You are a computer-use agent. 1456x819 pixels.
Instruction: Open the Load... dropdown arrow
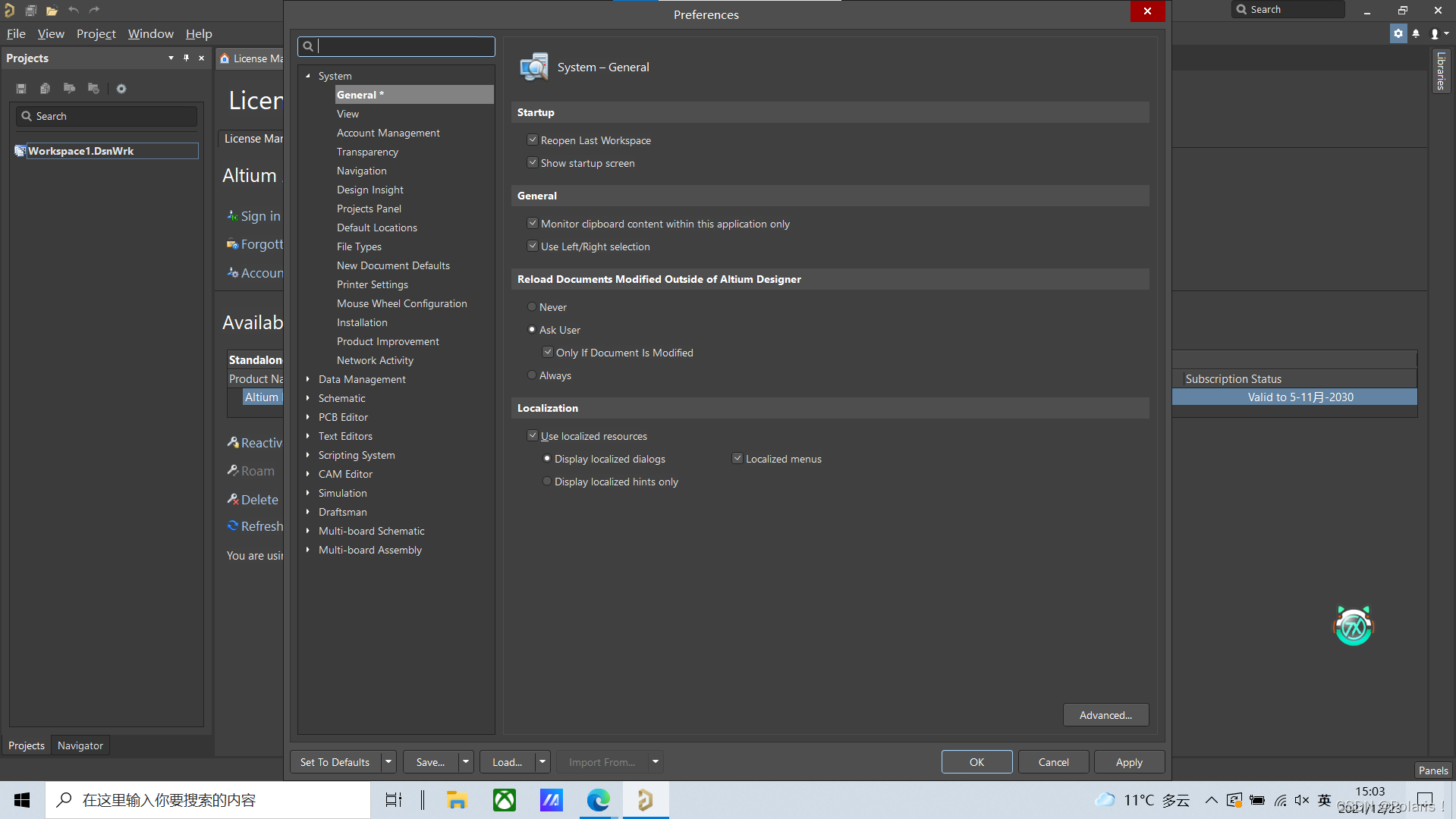(x=542, y=761)
